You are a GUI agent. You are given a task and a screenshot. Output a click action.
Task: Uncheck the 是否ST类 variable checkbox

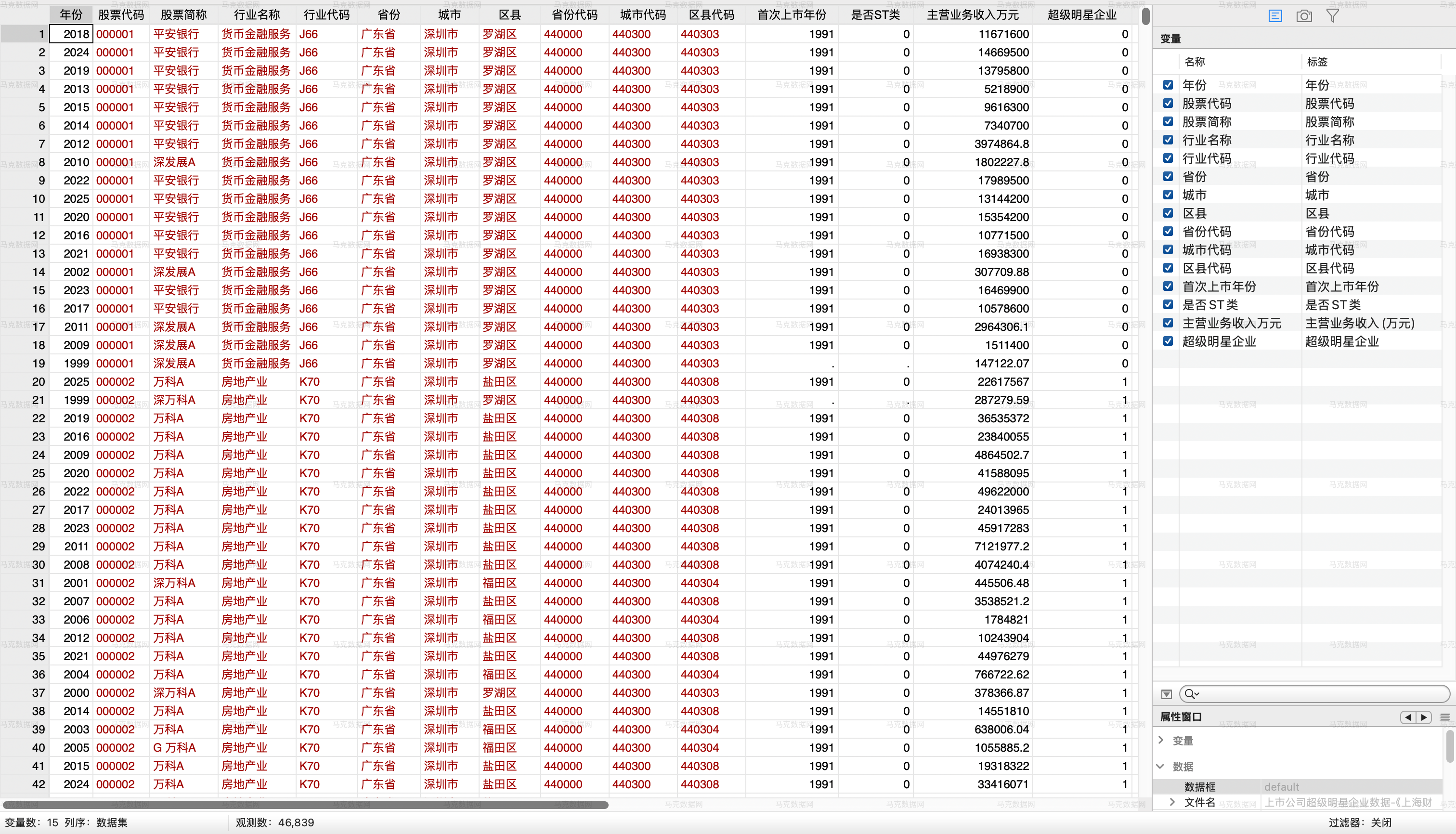(1168, 305)
